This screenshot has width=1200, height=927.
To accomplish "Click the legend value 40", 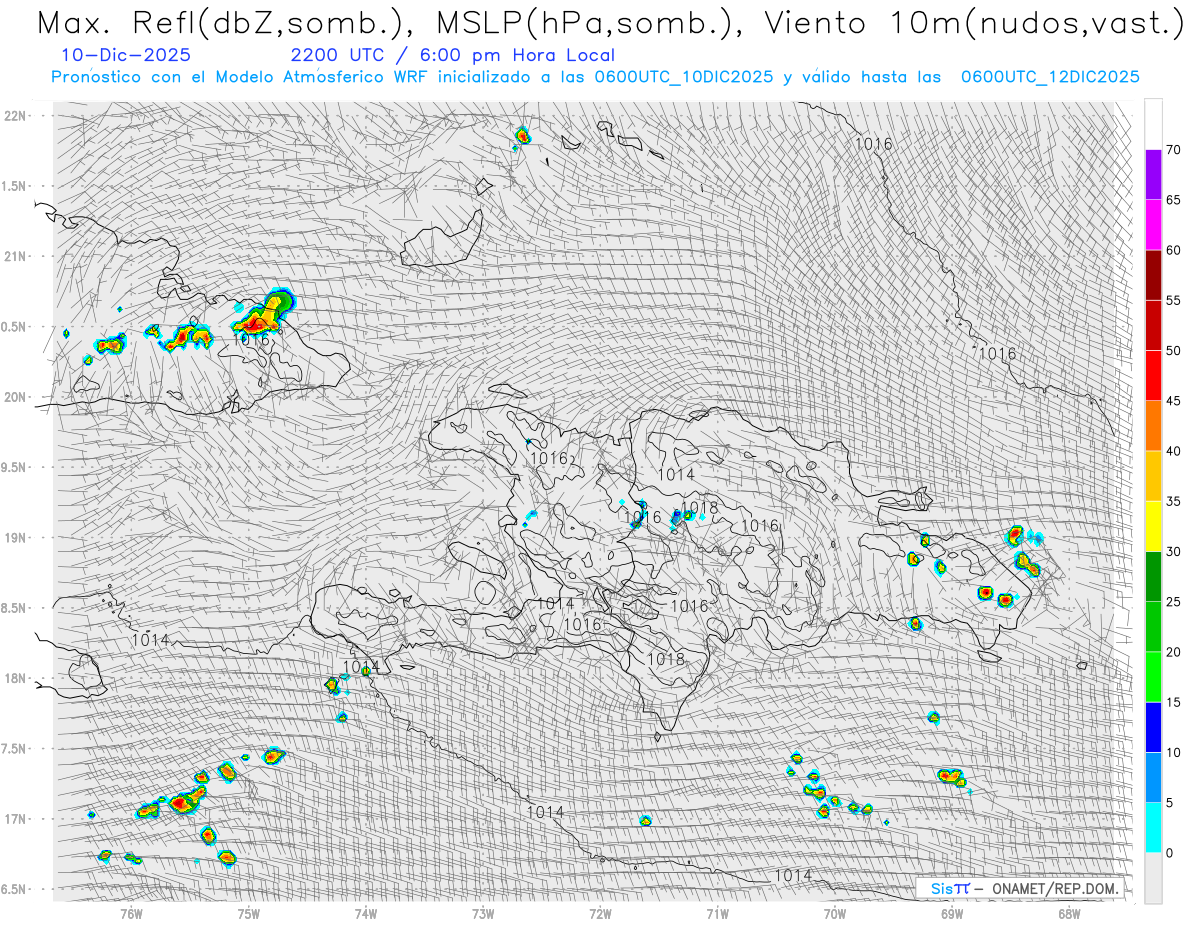I will [x=1173, y=451].
